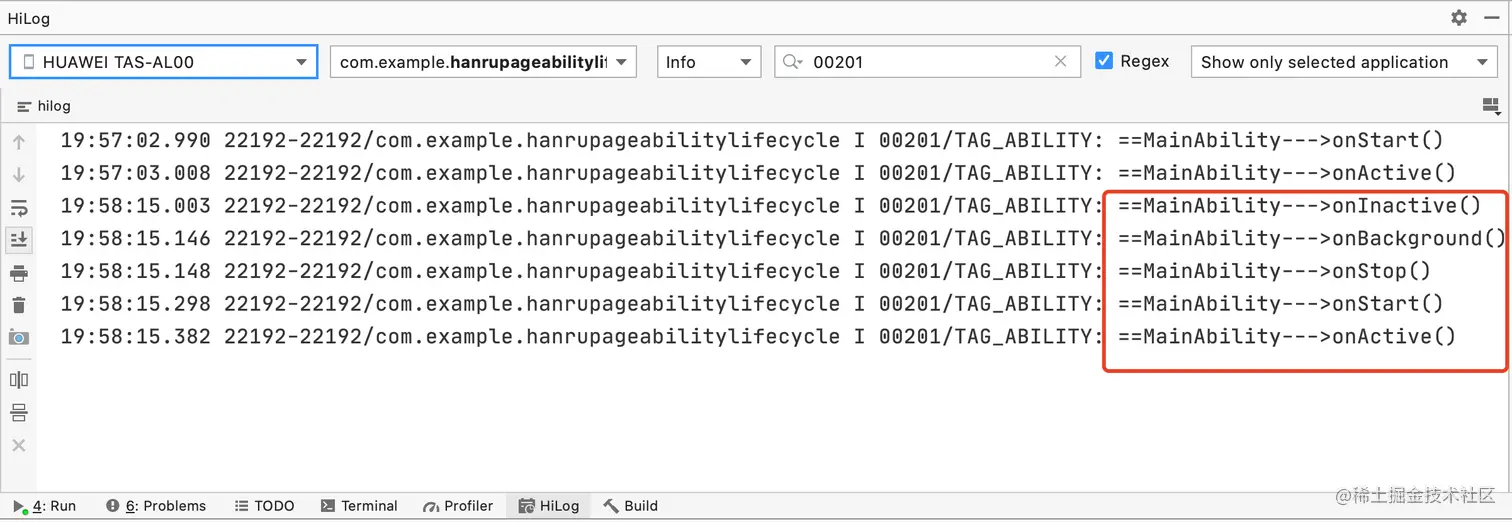This screenshot has width=1512, height=522.
Task: Click the split view icon below camera
Action: click(x=18, y=380)
